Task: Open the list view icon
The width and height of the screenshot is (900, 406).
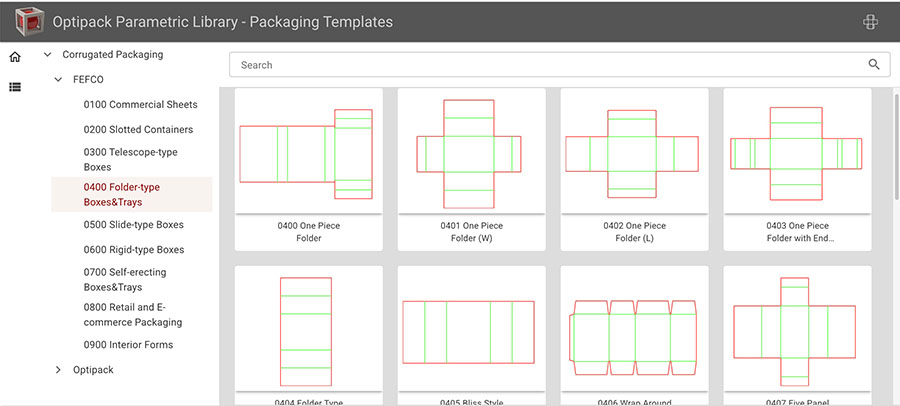Action: 15,87
